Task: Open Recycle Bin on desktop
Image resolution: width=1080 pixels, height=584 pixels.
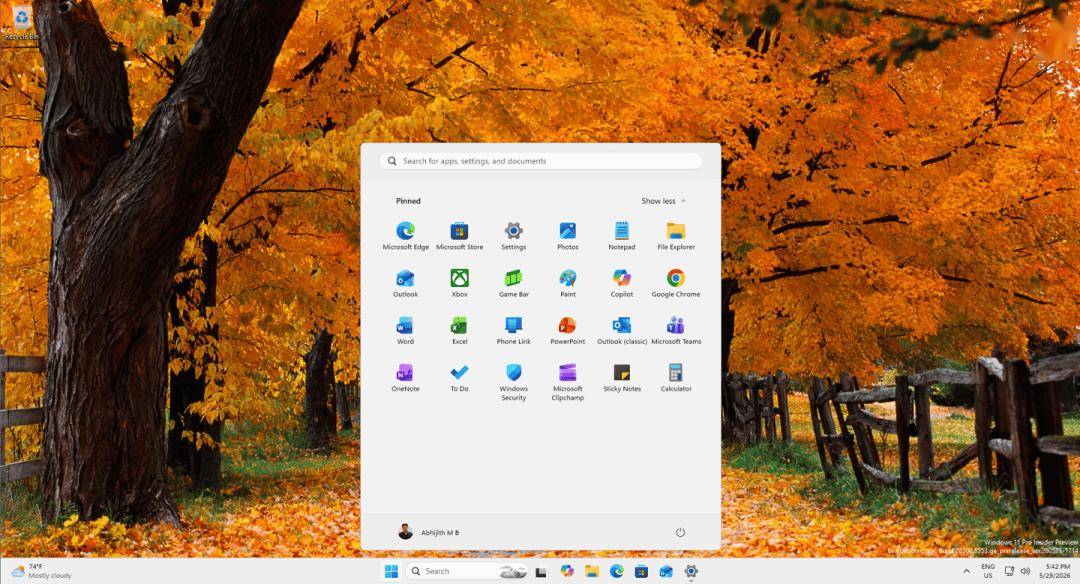Action: tap(22, 24)
